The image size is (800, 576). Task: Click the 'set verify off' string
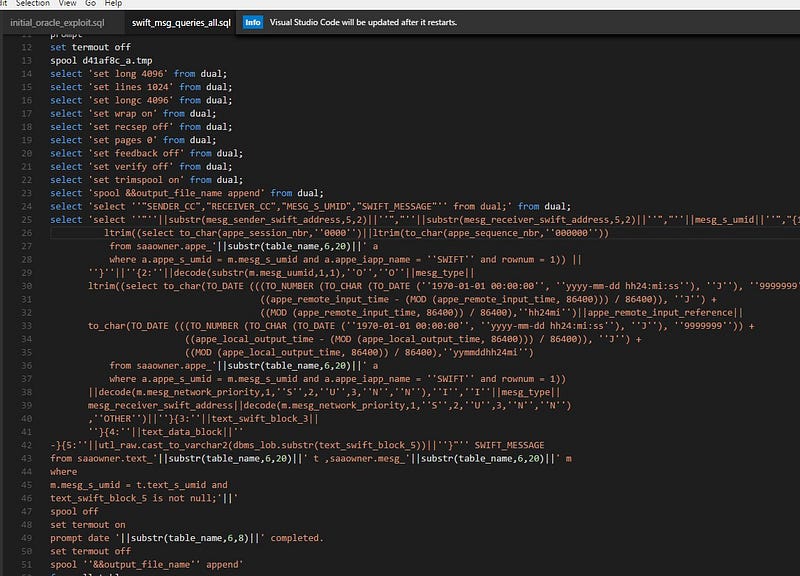pyautogui.click(x=131, y=166)
